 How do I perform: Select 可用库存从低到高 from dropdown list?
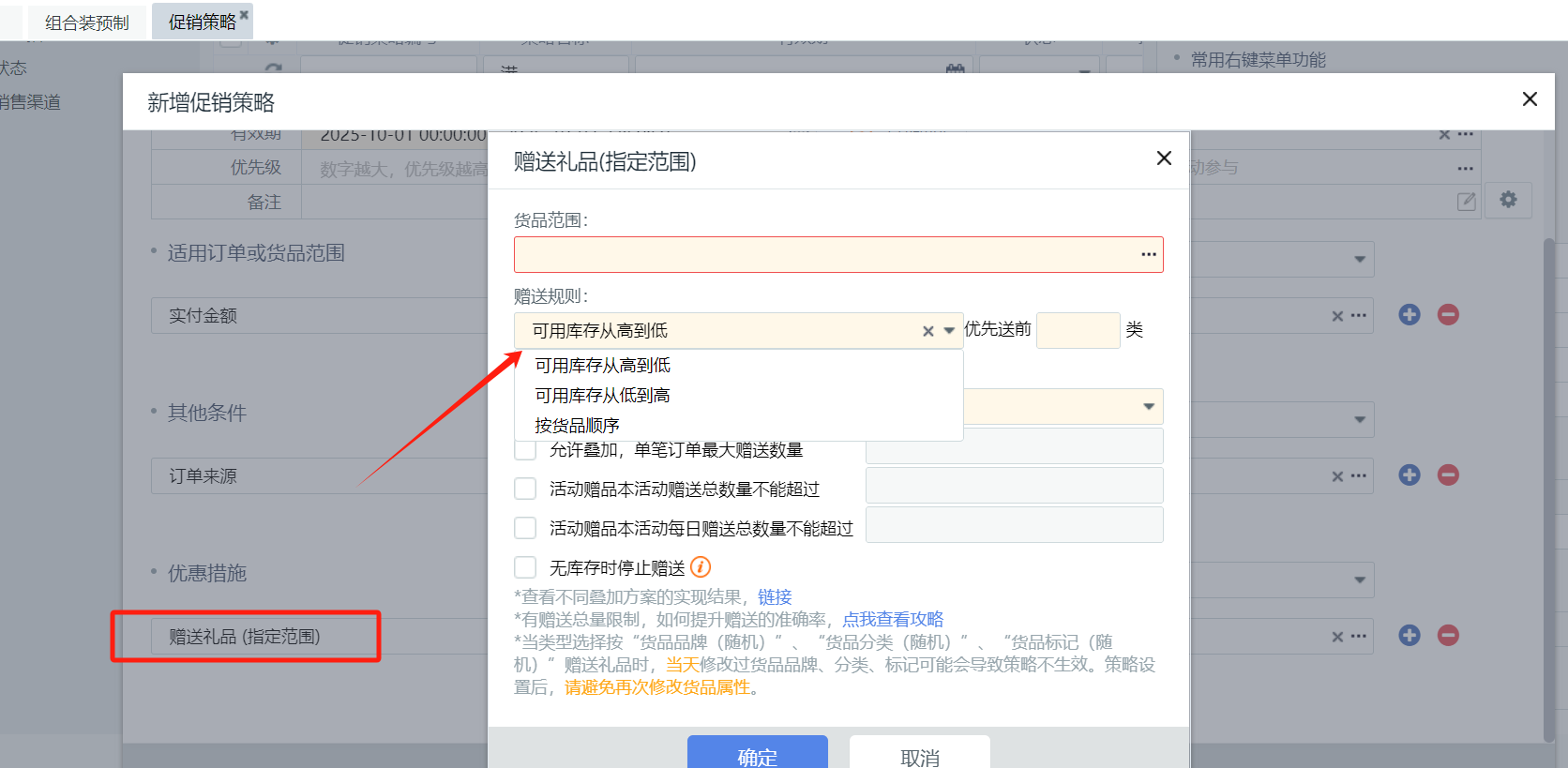click(602, 396)
